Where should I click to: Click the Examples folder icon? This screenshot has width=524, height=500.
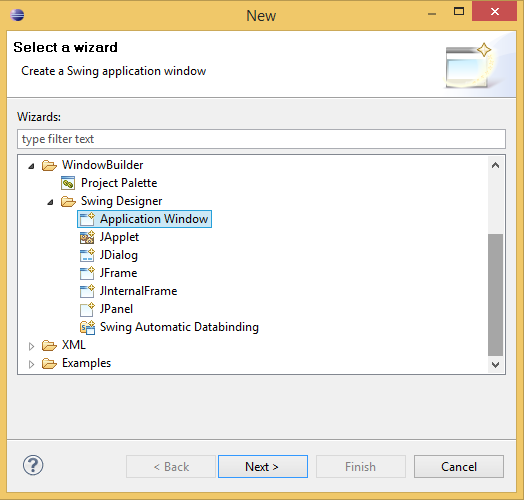point(49,364)
